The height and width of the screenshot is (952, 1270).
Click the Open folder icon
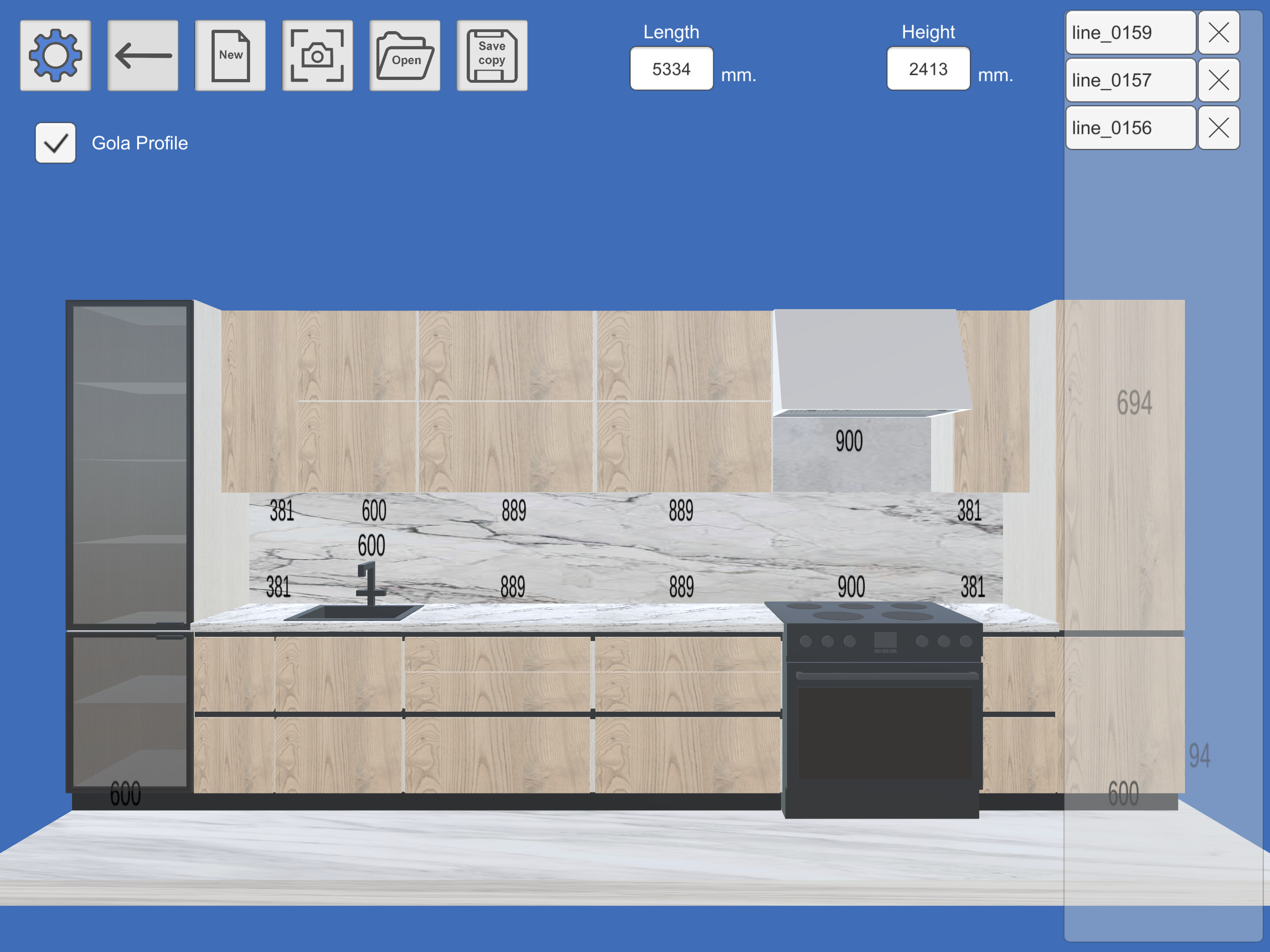(405, 56)
